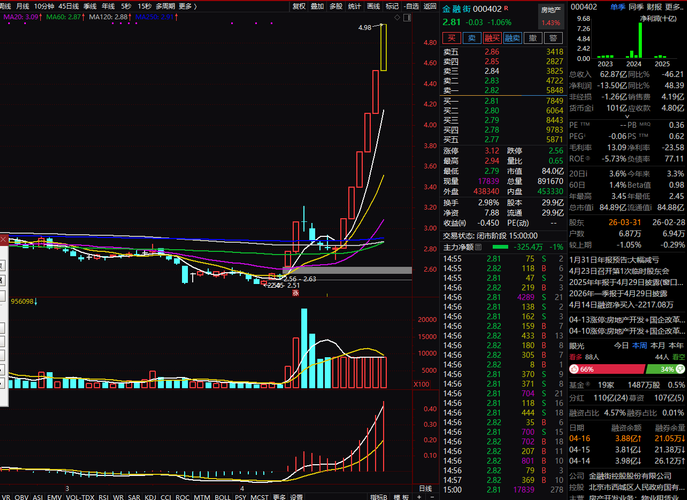
Task: Open the 多周期 multi-period view
Action: coord(165,6)
